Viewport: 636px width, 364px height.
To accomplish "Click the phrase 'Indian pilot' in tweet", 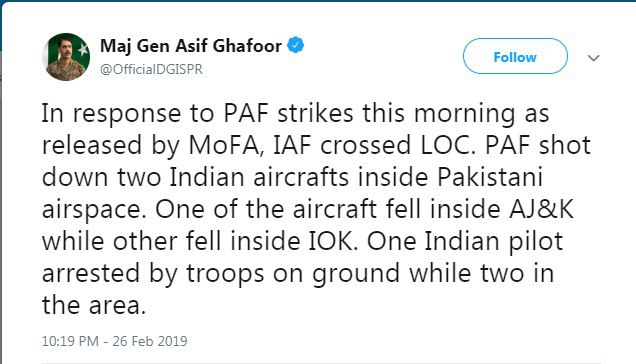I will coord(494,241).
